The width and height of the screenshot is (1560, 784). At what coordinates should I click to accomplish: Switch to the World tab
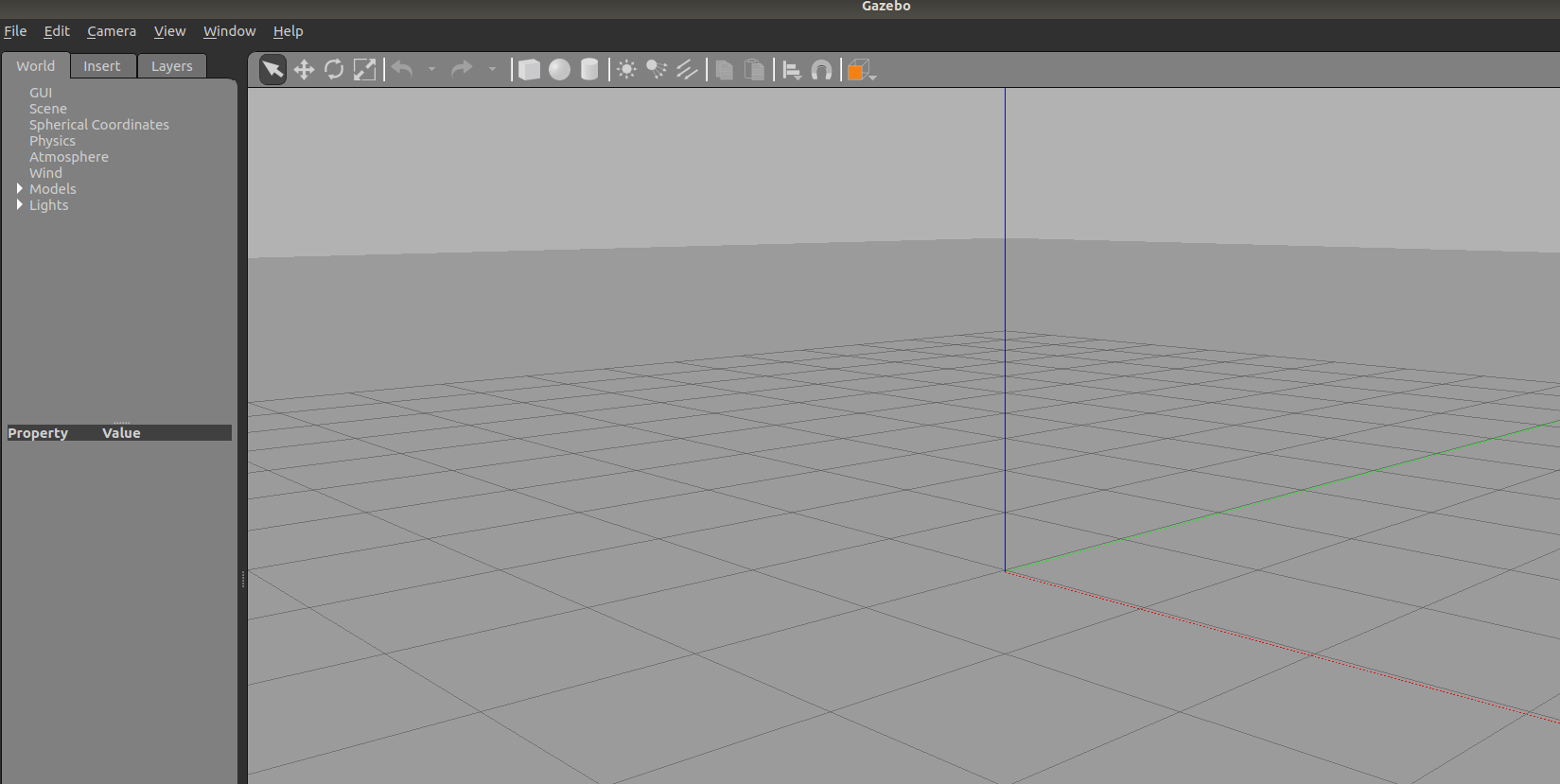click(36, 66)
